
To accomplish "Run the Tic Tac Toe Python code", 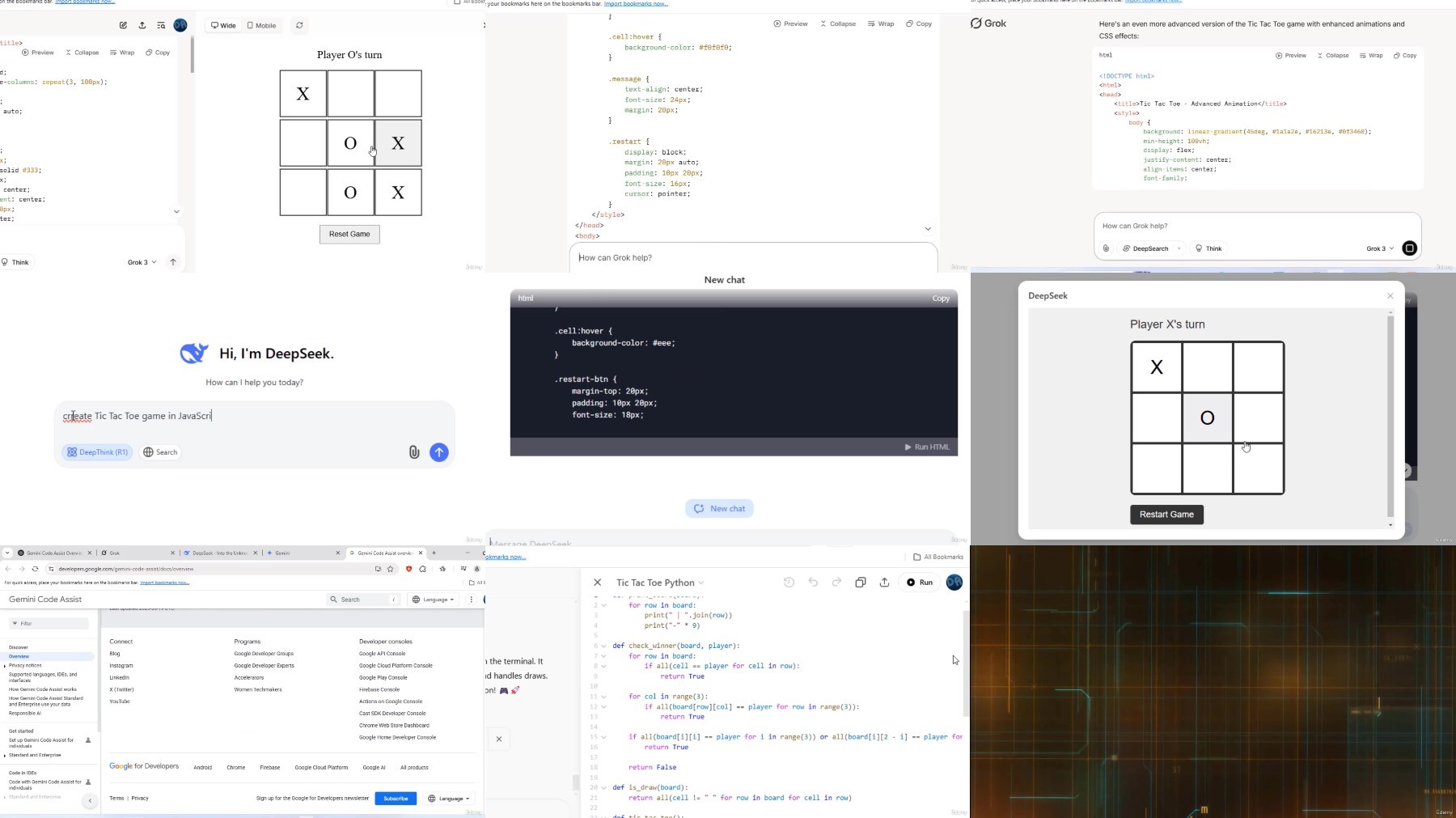I will (x=920, y=583).
